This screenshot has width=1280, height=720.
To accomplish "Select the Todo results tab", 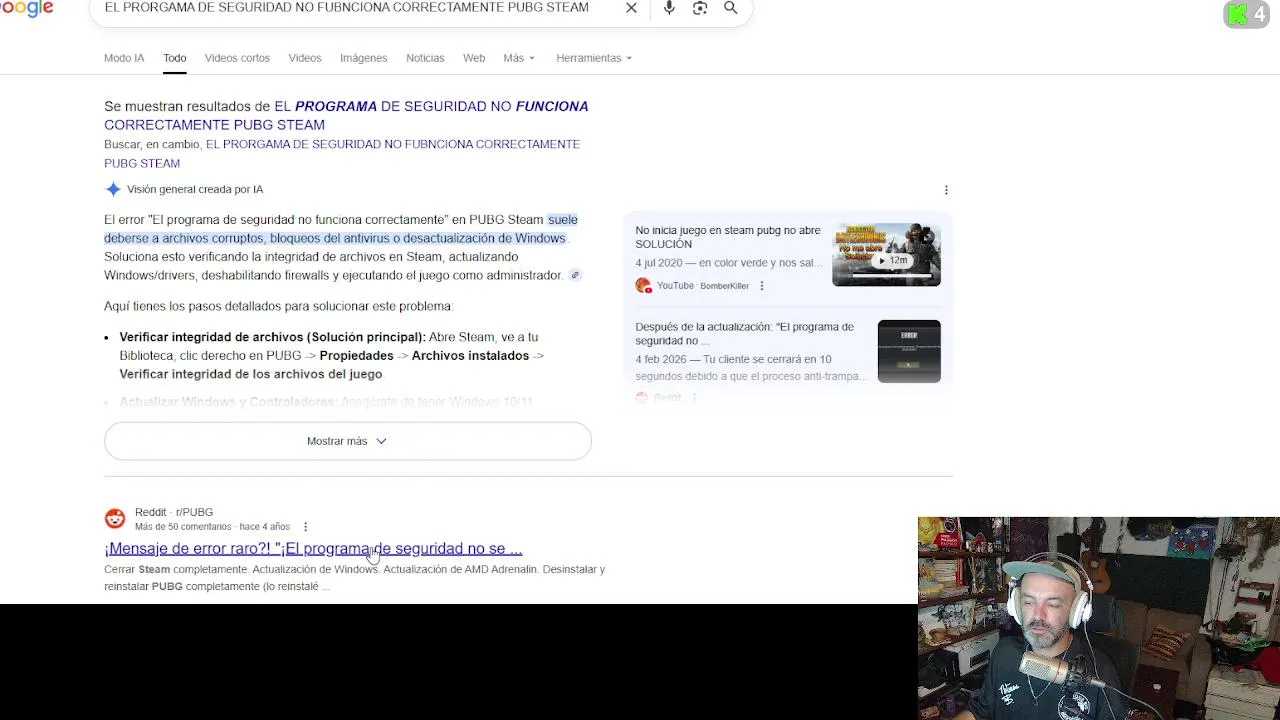I will (x=175, y=58).
